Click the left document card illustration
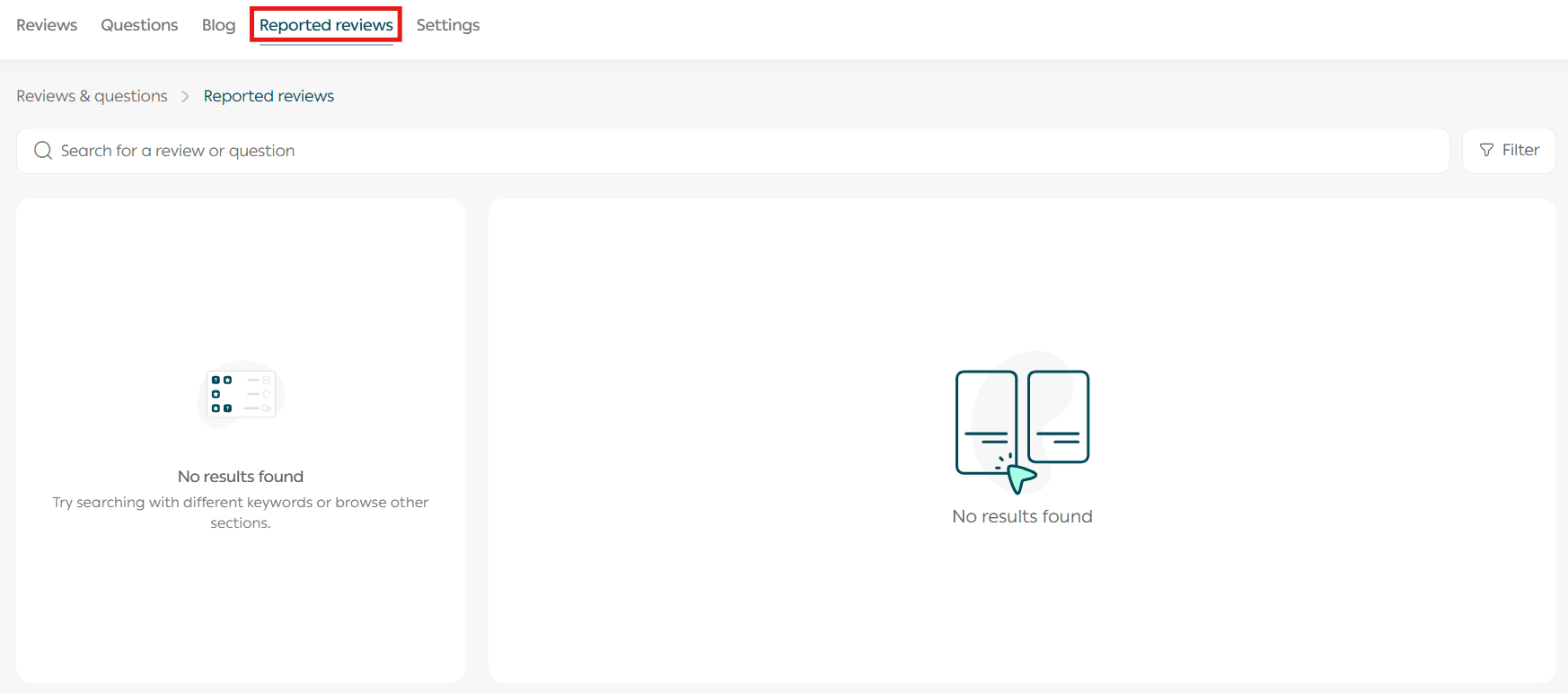Viewport: 1568px width, 693px height. (x=986, y=420)
